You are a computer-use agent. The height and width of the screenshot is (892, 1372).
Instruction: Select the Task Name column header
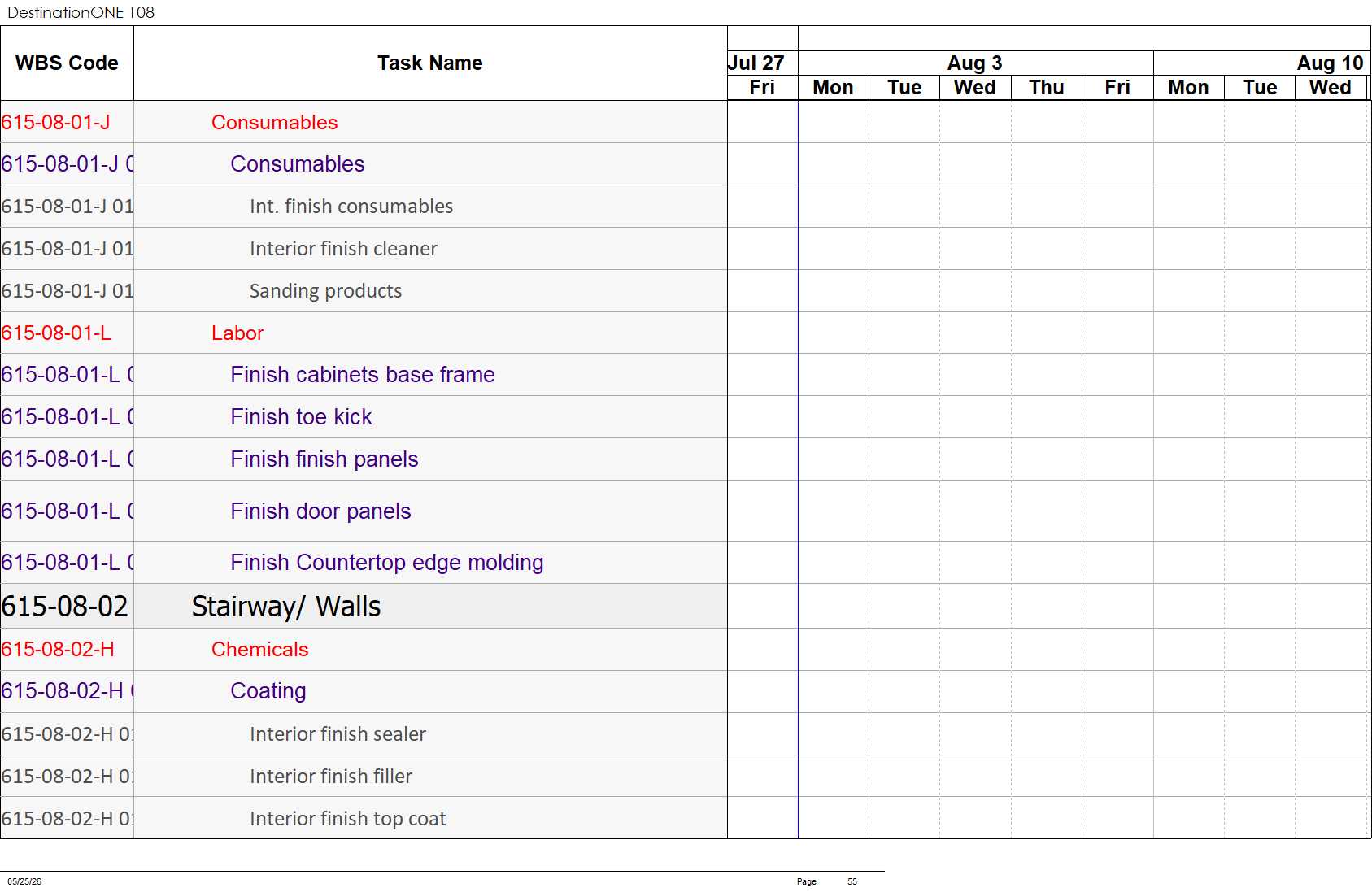tap(430, 63)
